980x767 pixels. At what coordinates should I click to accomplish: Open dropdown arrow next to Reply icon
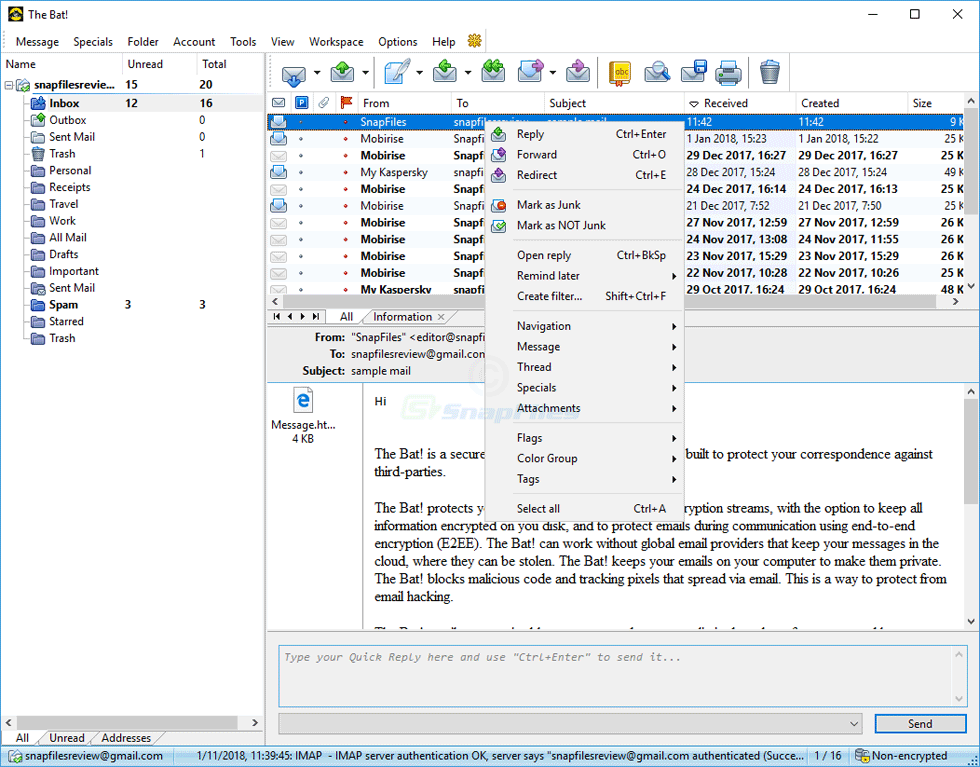click(x=468, y=73)
